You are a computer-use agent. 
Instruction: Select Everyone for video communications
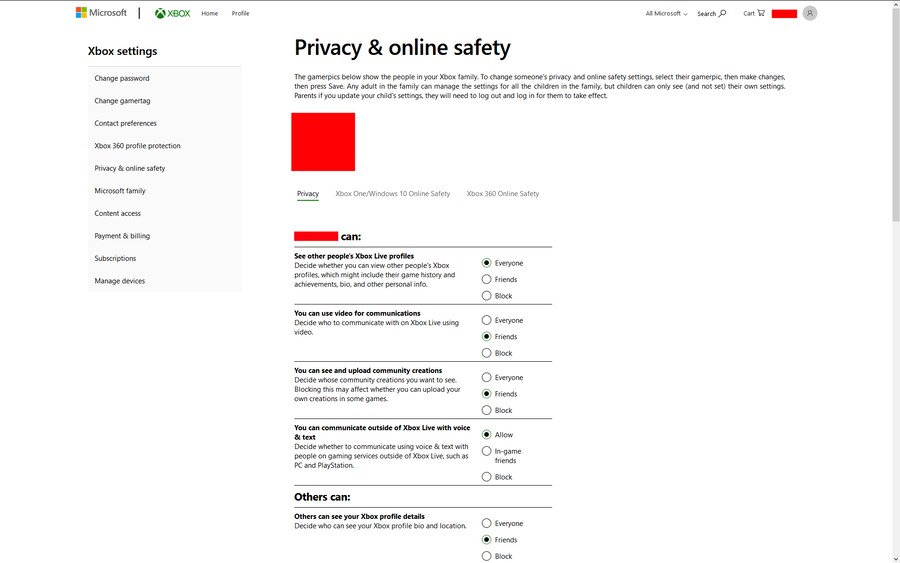tap(487, 321)
